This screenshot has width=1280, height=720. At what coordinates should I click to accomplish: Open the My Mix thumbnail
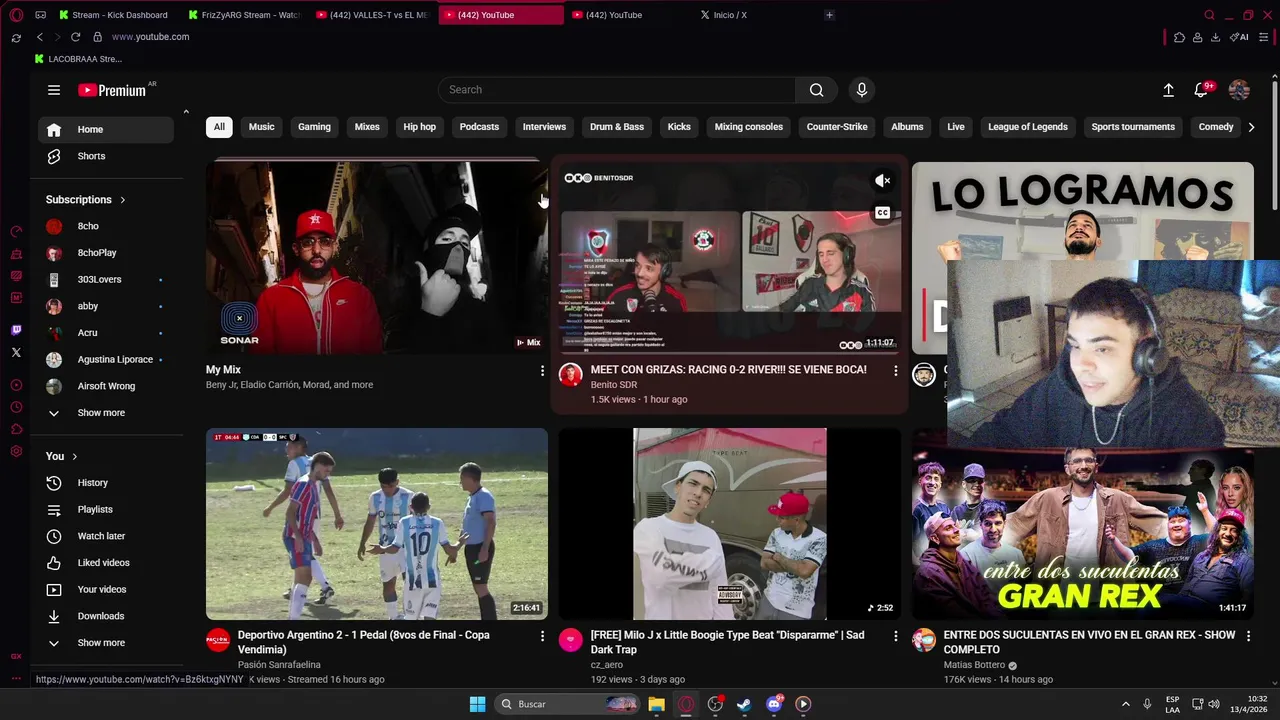pos(377,258)
